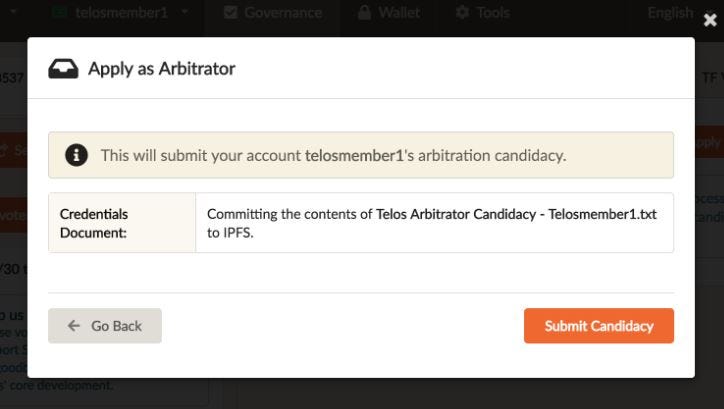Click the Telos Arbitrator Candidacy file name text

[516, 214]
